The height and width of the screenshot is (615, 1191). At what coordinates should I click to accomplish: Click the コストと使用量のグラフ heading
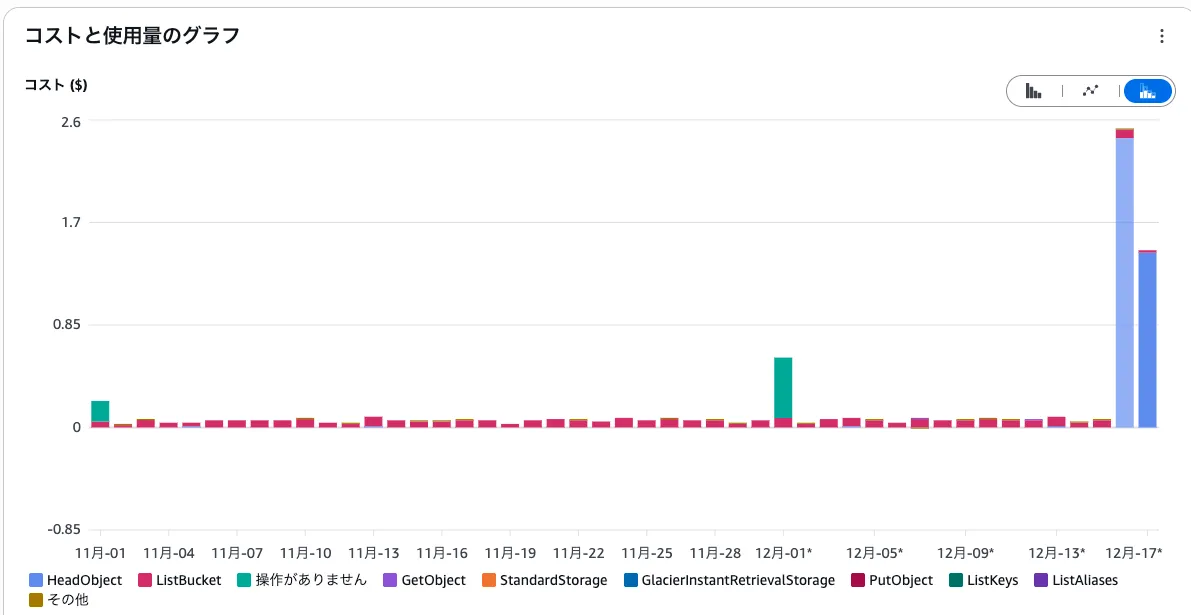pos(132,37)
